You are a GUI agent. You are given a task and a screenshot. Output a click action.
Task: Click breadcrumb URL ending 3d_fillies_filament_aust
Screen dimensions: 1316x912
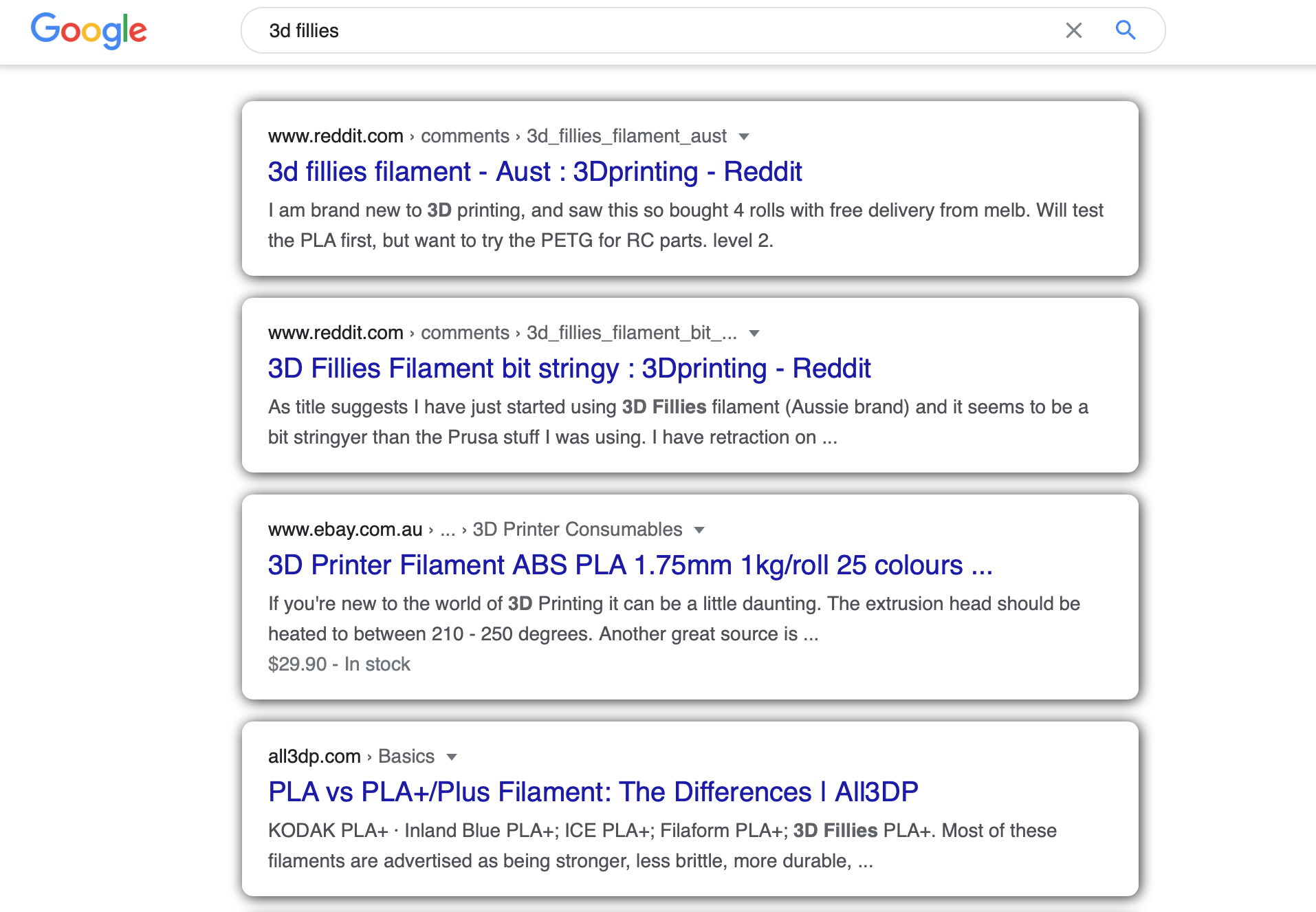(497, 136)
